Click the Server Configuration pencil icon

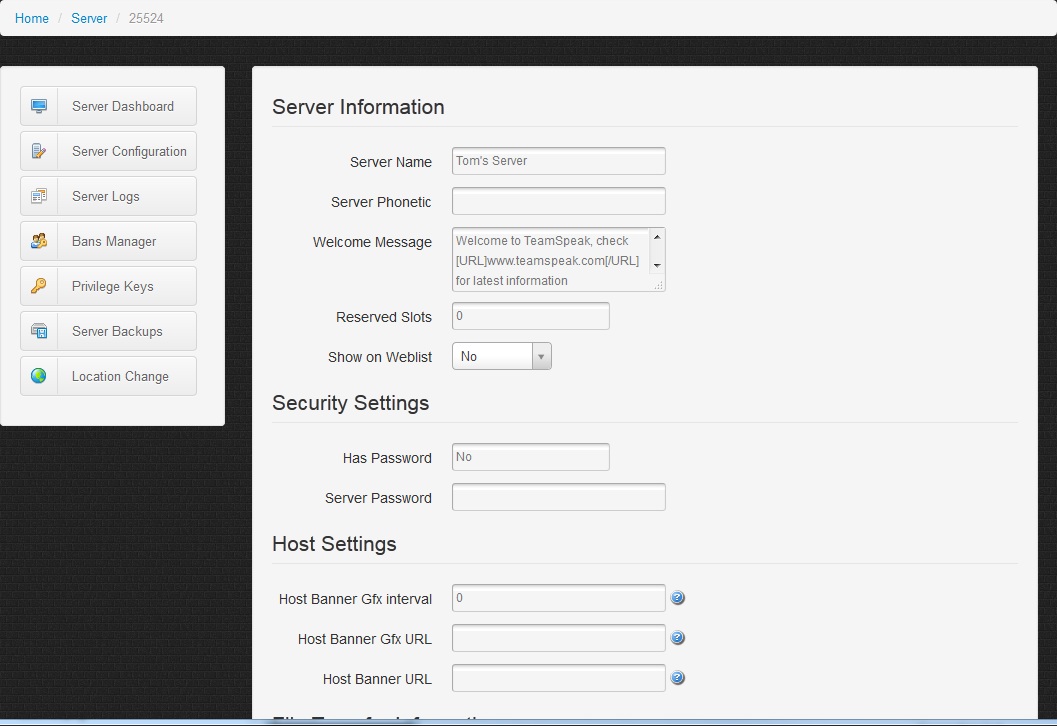tap(39, 151)
